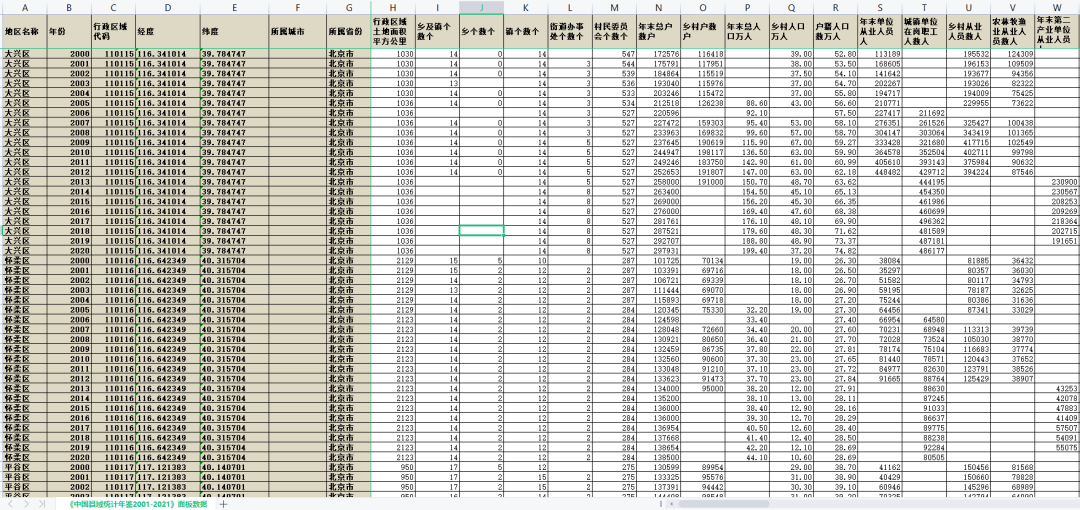The height and width of the screenshot is (510, 1080).
Task: Click the 乡及镇个数个 header cell
Action: [x=437, y=31]
